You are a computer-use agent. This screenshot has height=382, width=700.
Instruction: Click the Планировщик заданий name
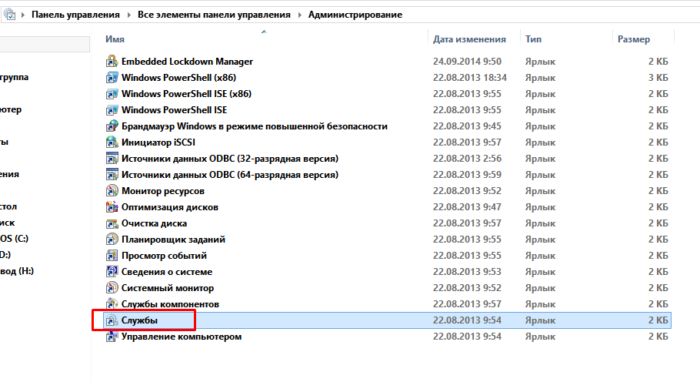point(173,240)
